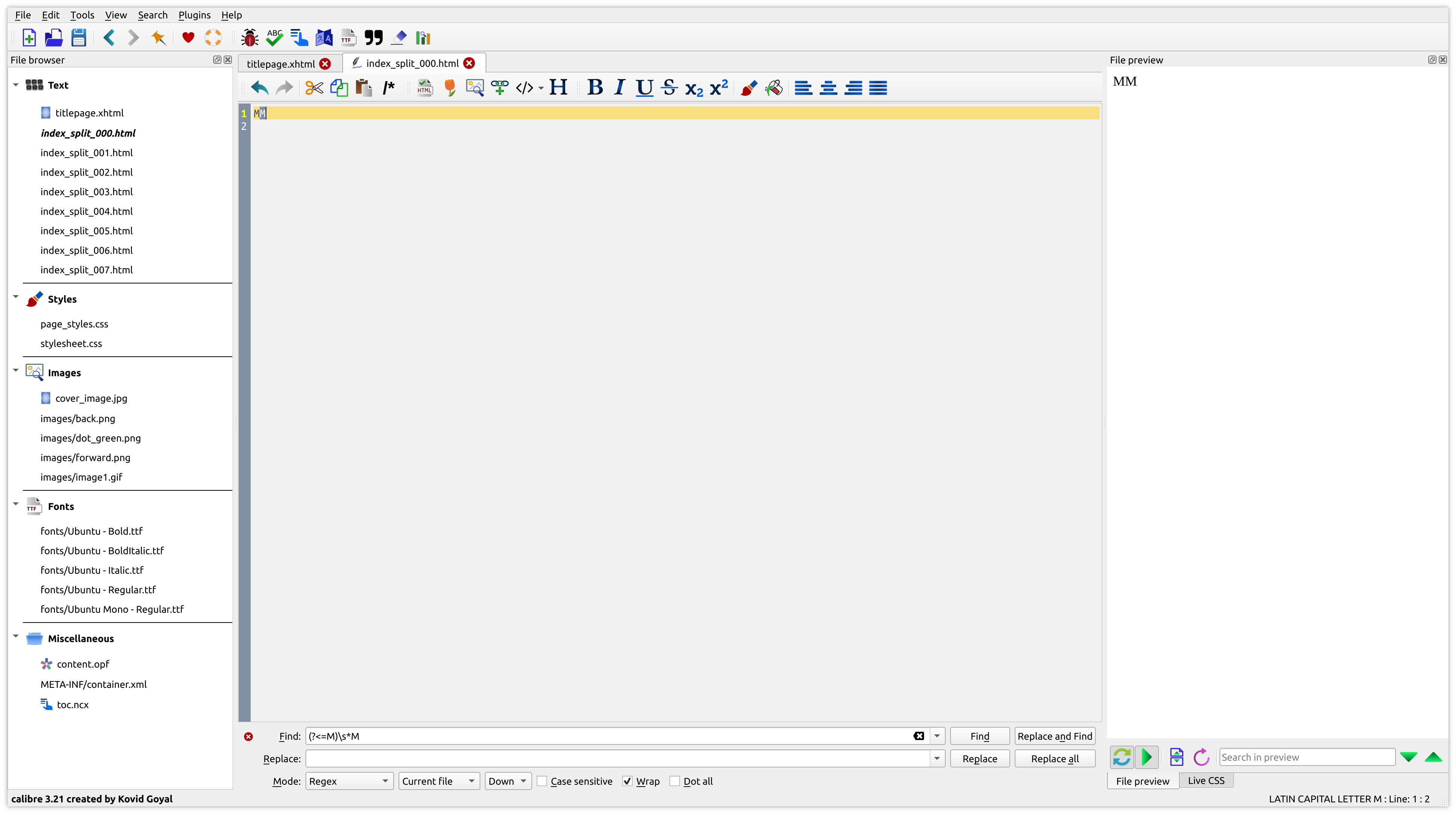Run Check Book bug icon
The image size is (1456, 814).
249,38
